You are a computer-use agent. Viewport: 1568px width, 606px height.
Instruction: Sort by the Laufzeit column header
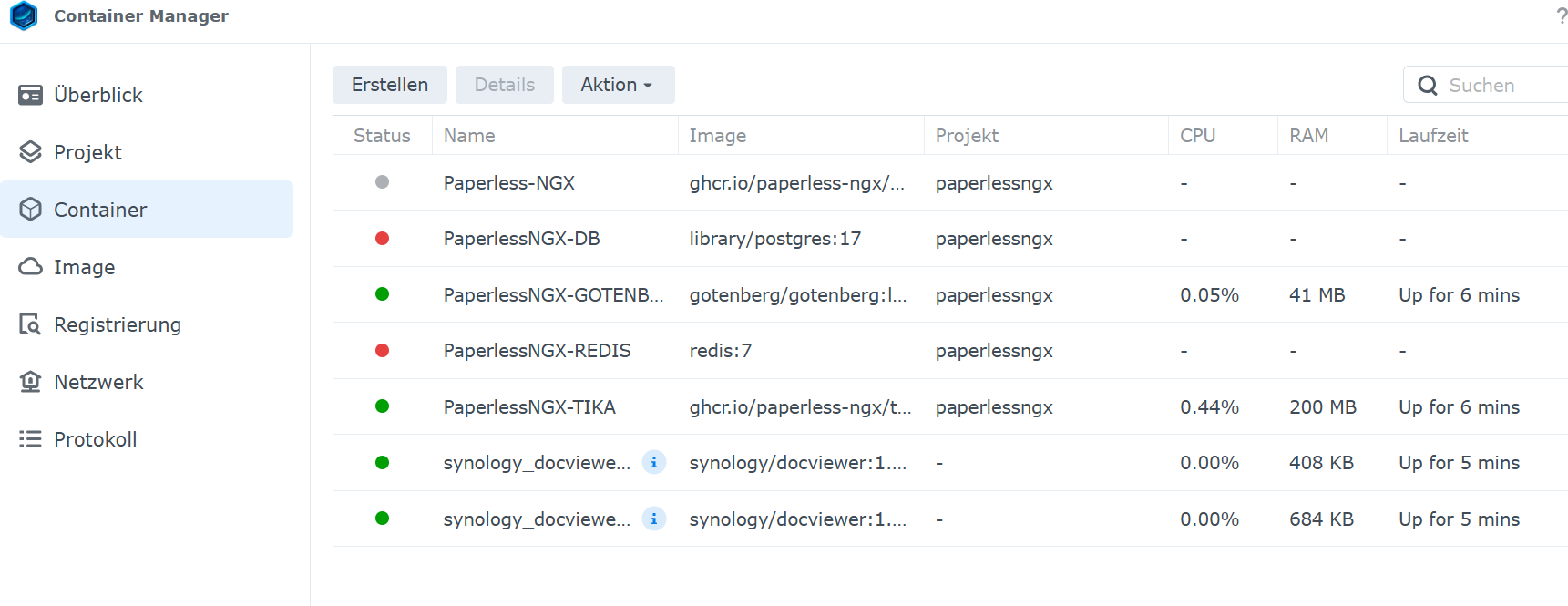click(1433, 136)
